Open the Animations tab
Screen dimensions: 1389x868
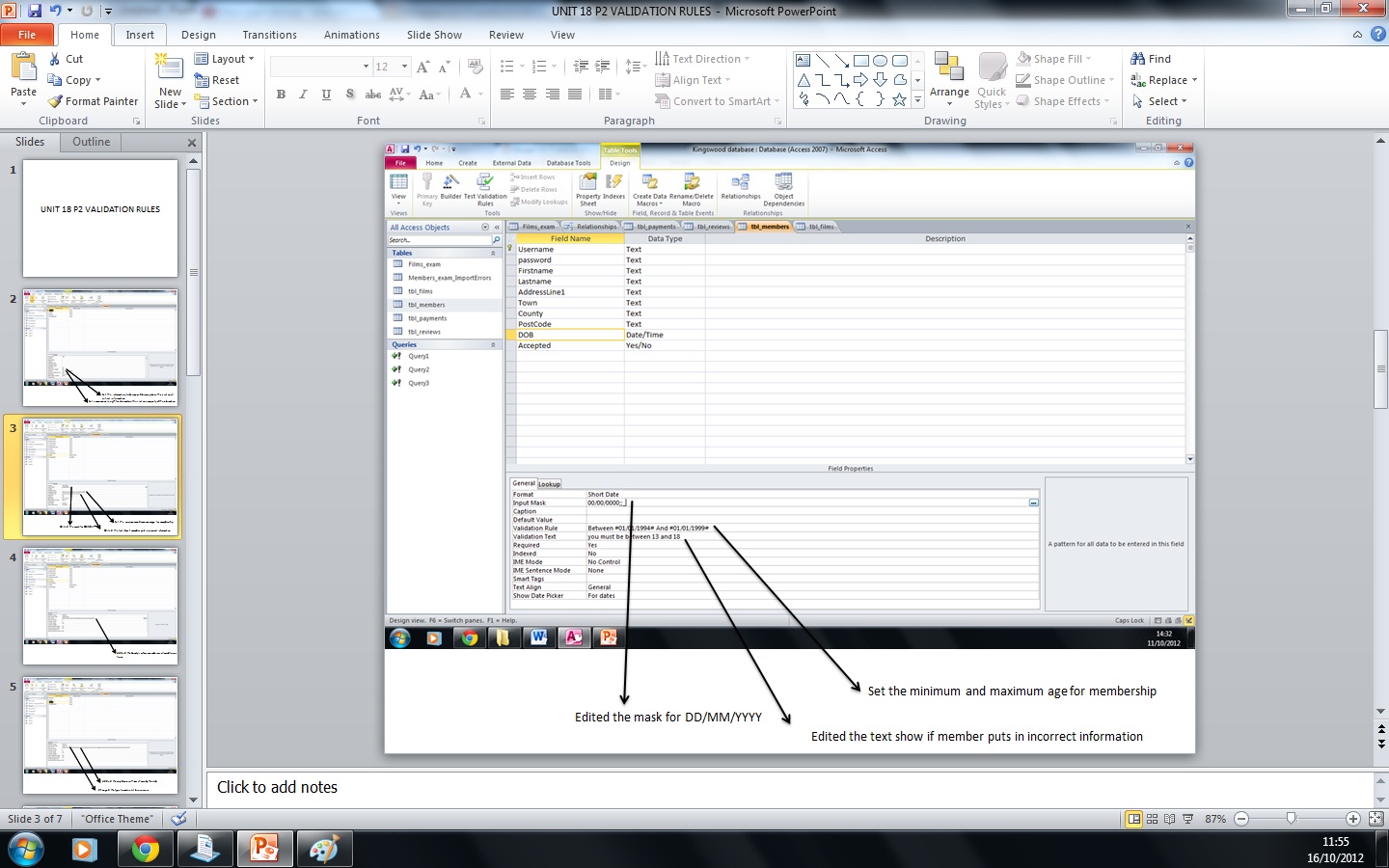[x=352, y=35]
